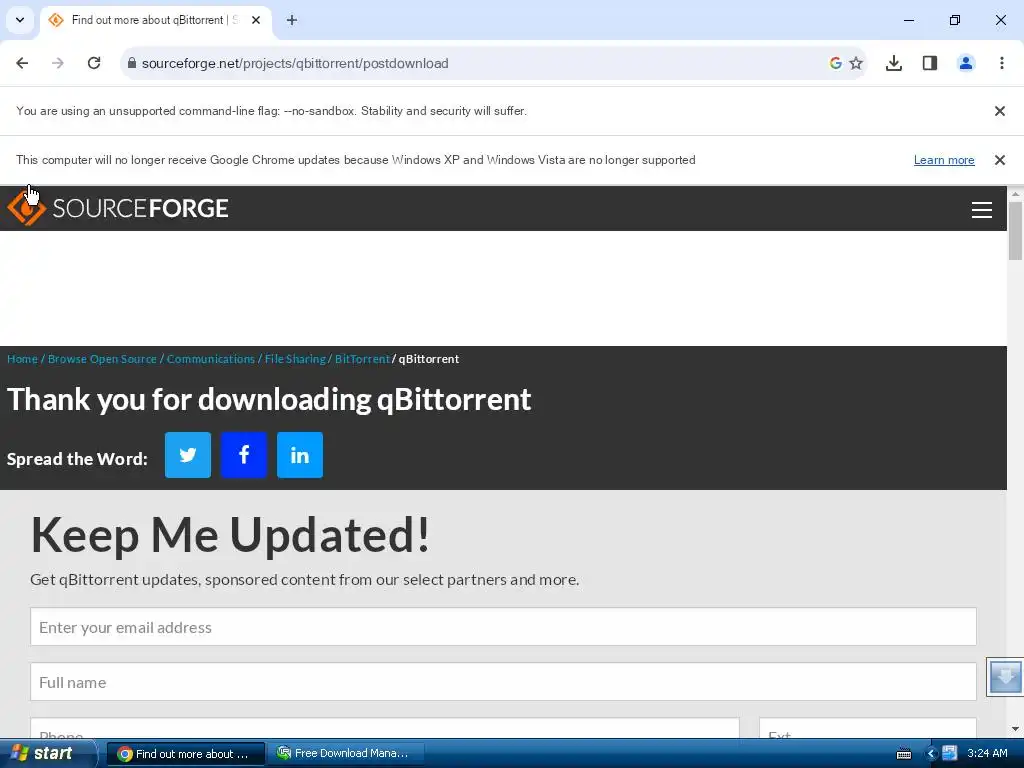
Task: Share on Facebook
Action: point(244,455)
